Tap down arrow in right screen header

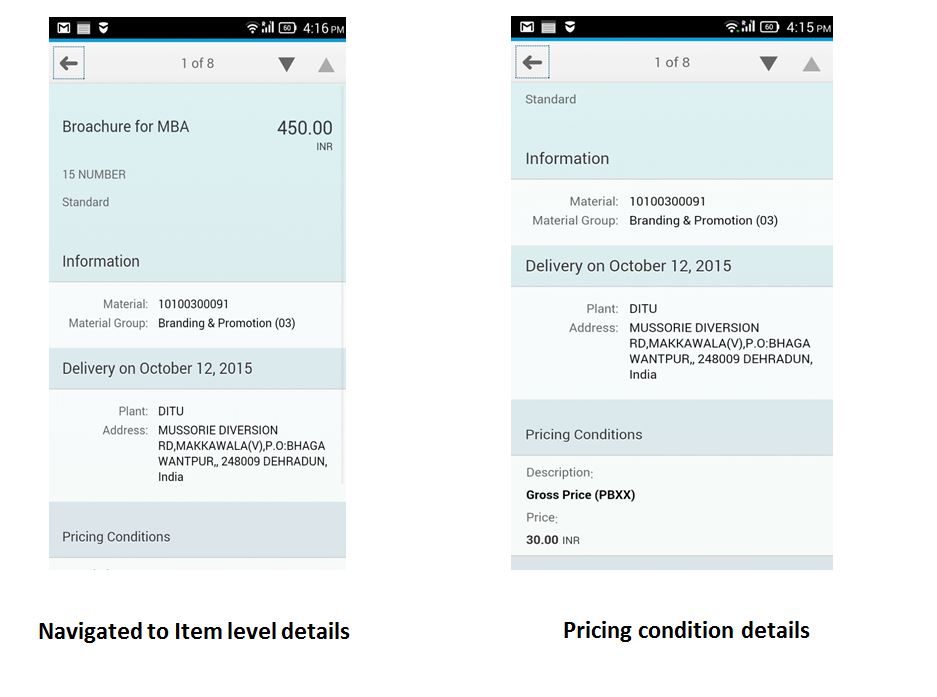(768, 63)
